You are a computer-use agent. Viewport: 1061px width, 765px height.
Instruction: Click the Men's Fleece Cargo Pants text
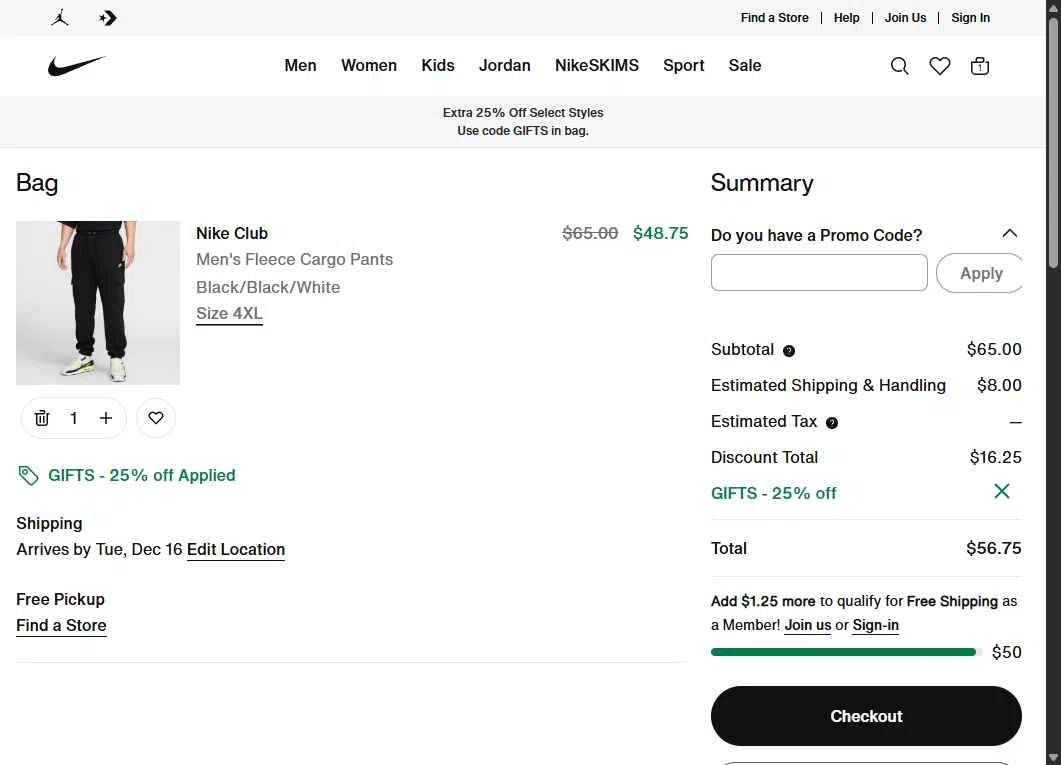coord(294,260)
